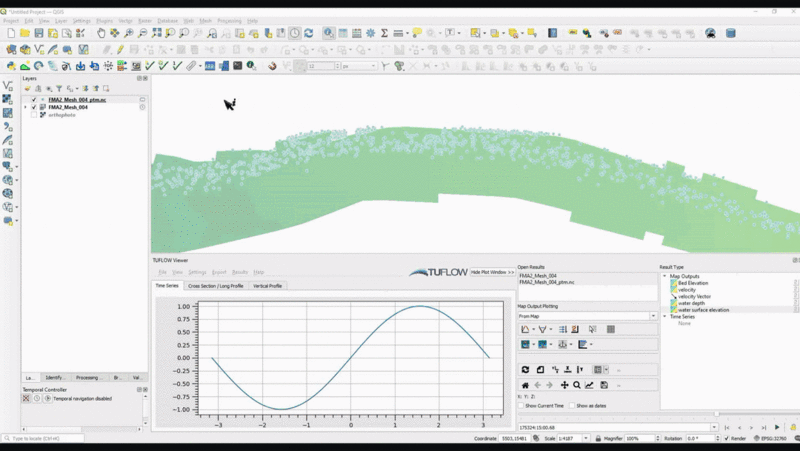Select water depth in Result Type
The width and height of the screenshot is (800, 451).
(691, 303)
